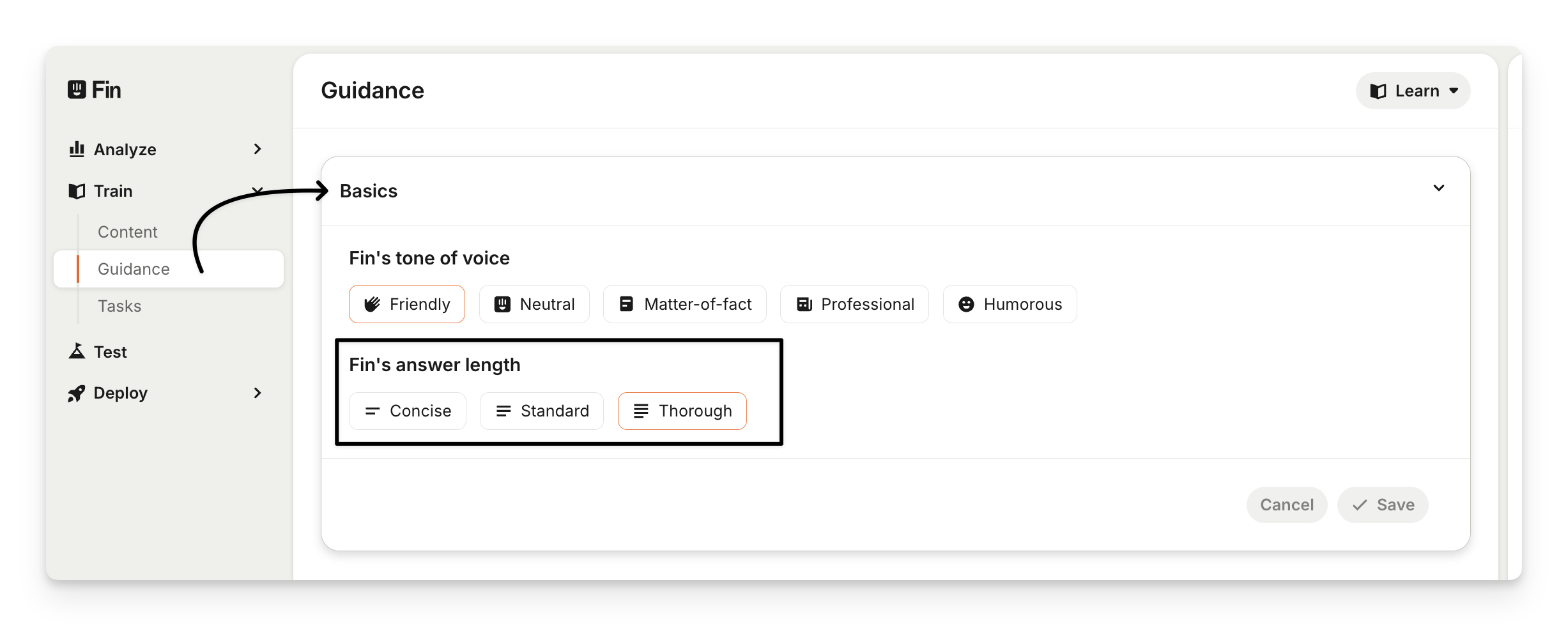The width and height of the screenshot is (1568, 626).
Task: Select Neutral tone of voice
Action: (x=534, y=304)
